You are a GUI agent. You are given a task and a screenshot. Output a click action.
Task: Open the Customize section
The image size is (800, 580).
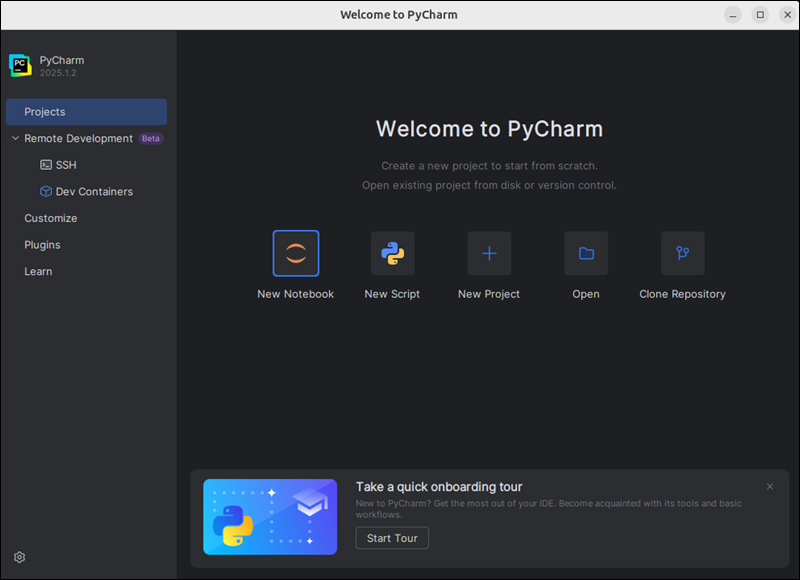tap(51, 218)
